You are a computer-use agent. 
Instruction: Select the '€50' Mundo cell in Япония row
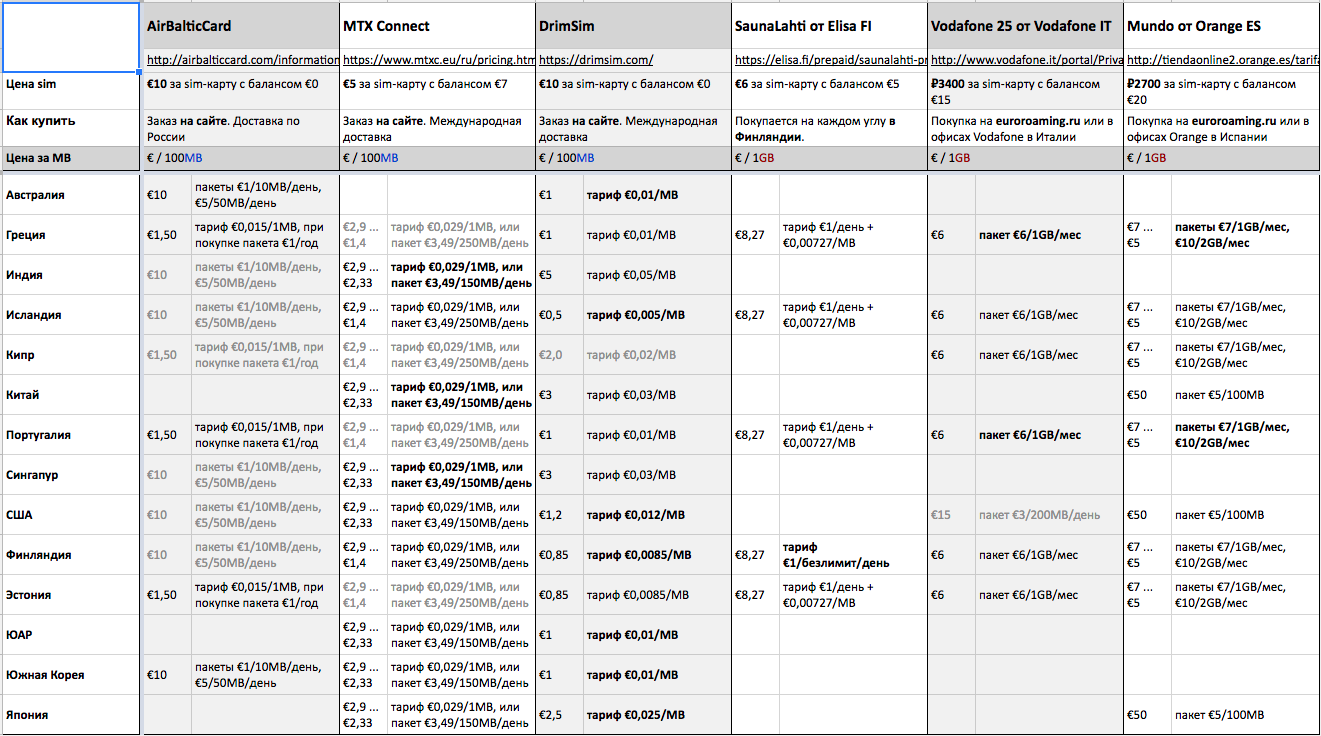click(1148, 715)
